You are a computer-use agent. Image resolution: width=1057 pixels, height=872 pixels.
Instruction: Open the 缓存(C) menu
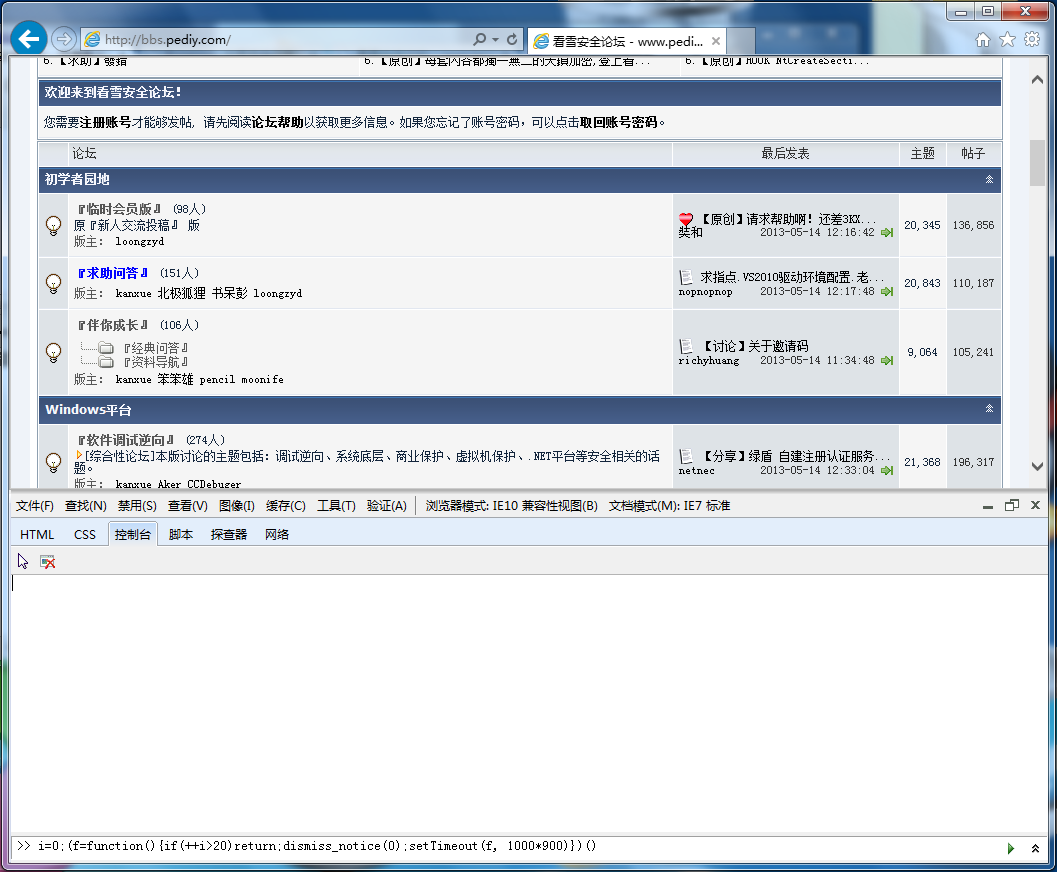[x=286, y=505]
